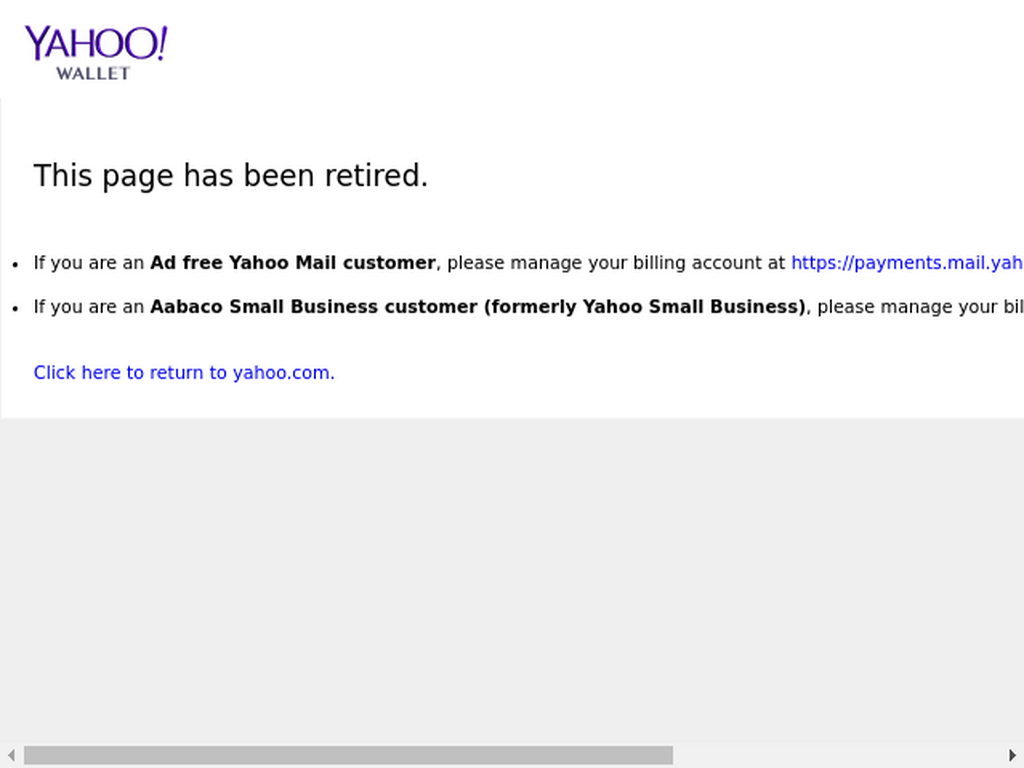Click the Yahoo Wallet logo
This screenshot has width=1024, height=768.
pyautogui.click(x=96, y=53)
